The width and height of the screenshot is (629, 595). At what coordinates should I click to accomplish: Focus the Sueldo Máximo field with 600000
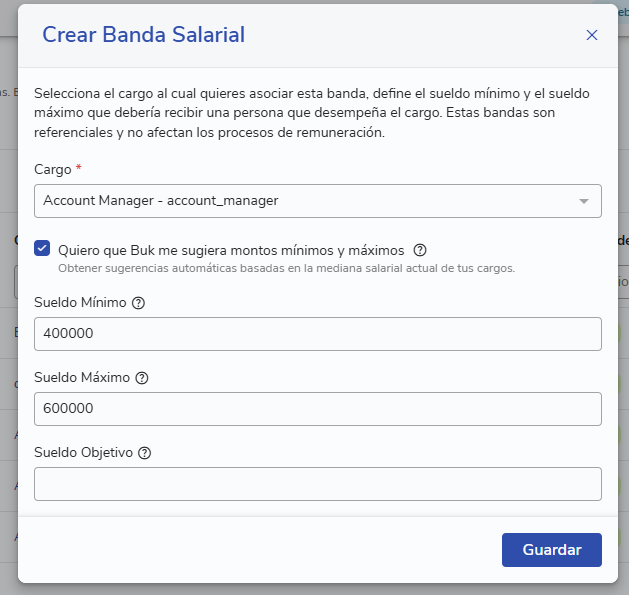point(318,409)
